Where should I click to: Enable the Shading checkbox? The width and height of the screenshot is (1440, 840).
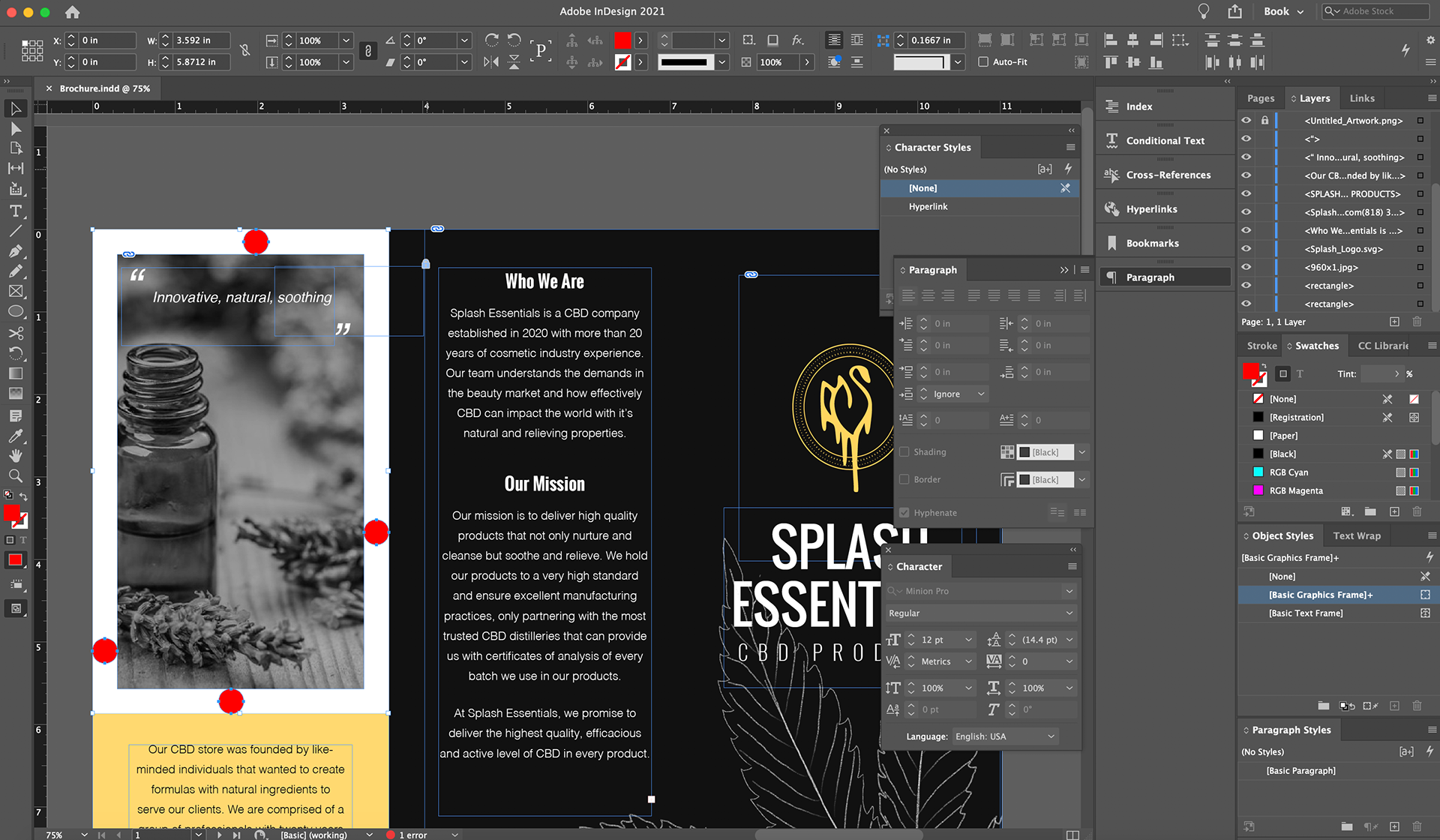coord(904,452)
